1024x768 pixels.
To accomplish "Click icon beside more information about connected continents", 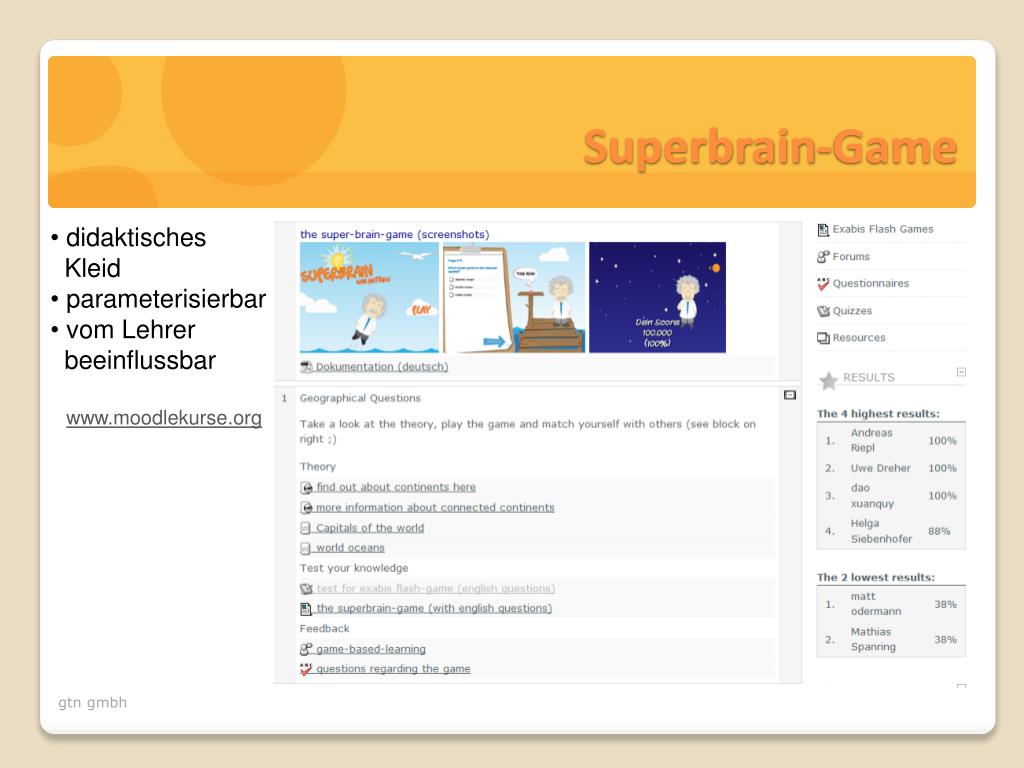I will (306, 508).
